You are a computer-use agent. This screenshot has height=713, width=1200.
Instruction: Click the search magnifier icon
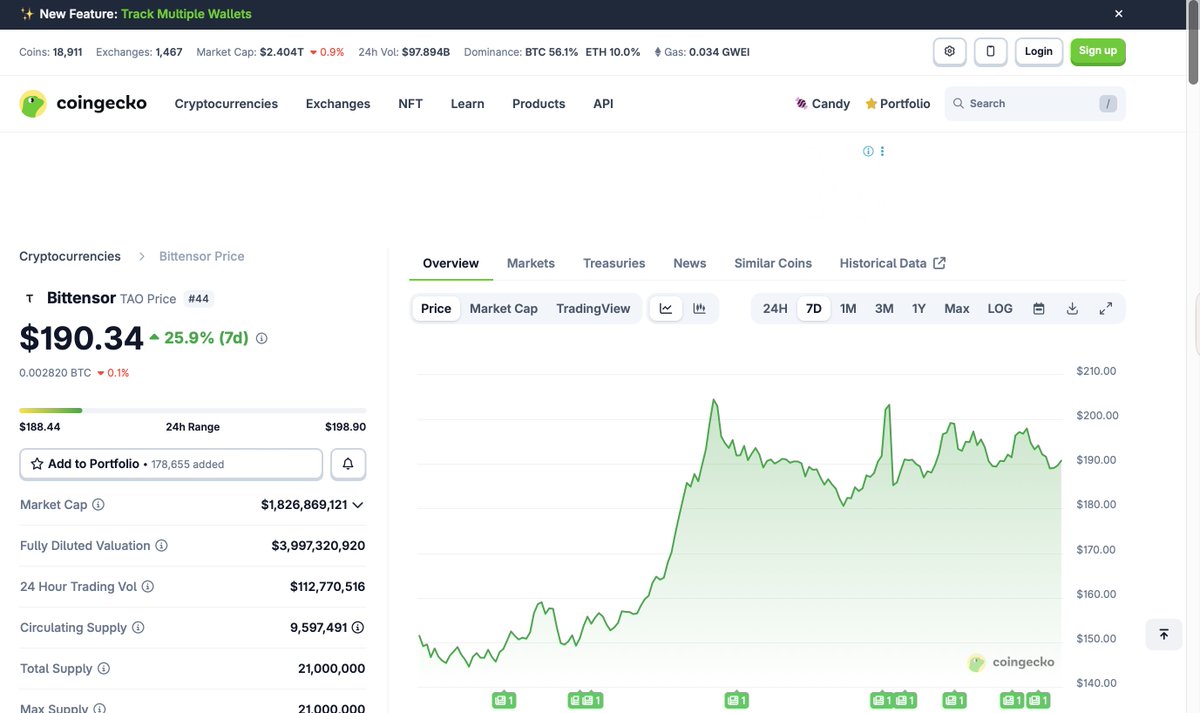pos(958,104)
